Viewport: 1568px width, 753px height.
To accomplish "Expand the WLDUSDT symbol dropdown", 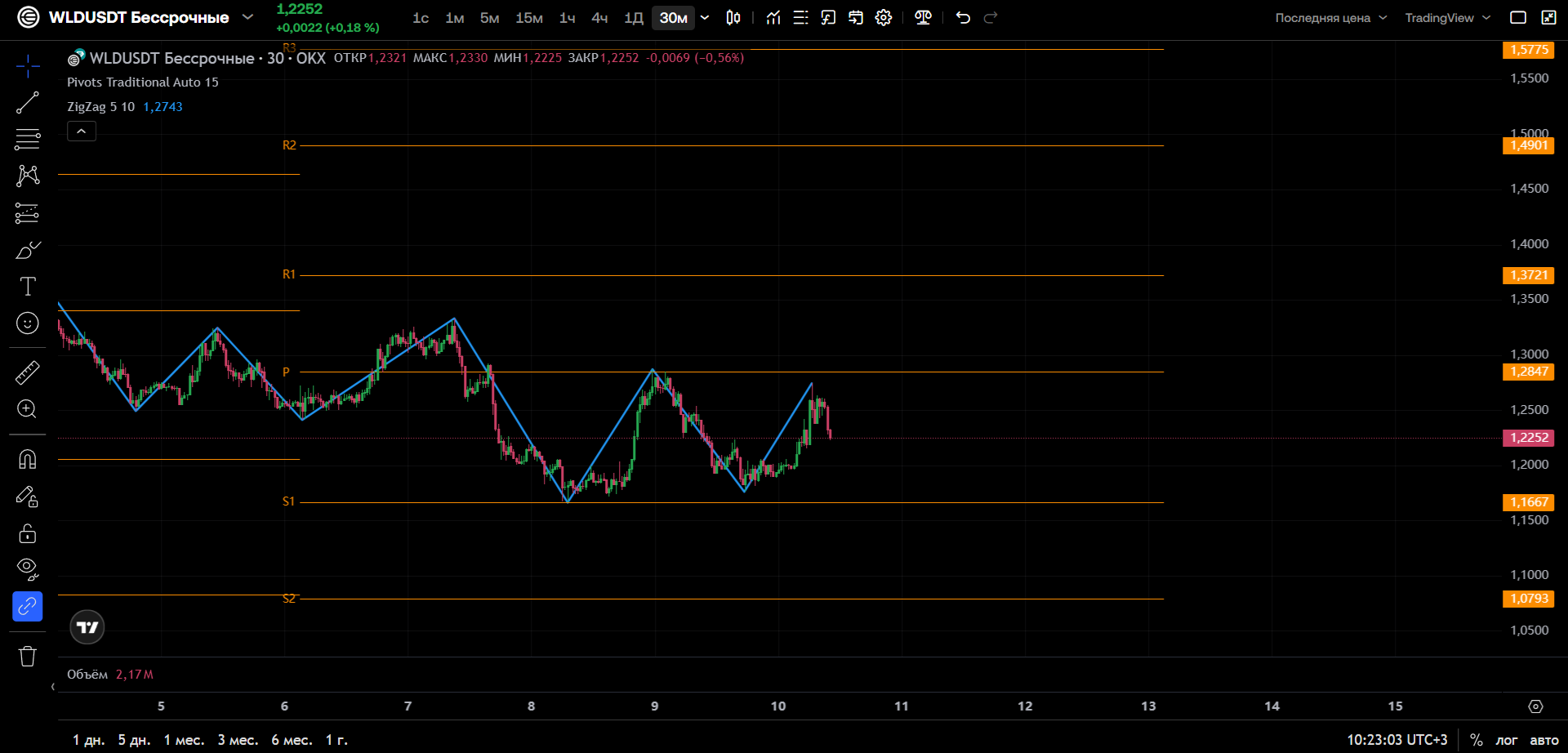I will coord(247,17).
